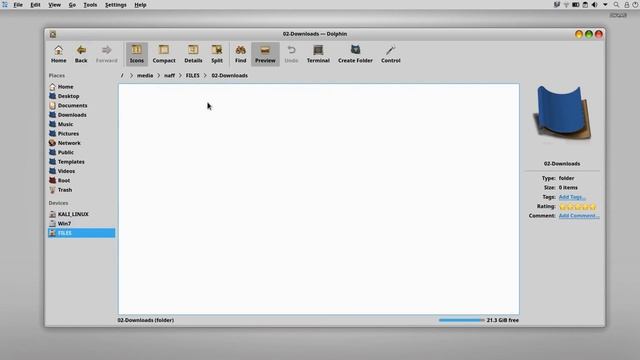Open Trash in the Places panel
The height and width of the screenshot is (360, 640).
81,190
